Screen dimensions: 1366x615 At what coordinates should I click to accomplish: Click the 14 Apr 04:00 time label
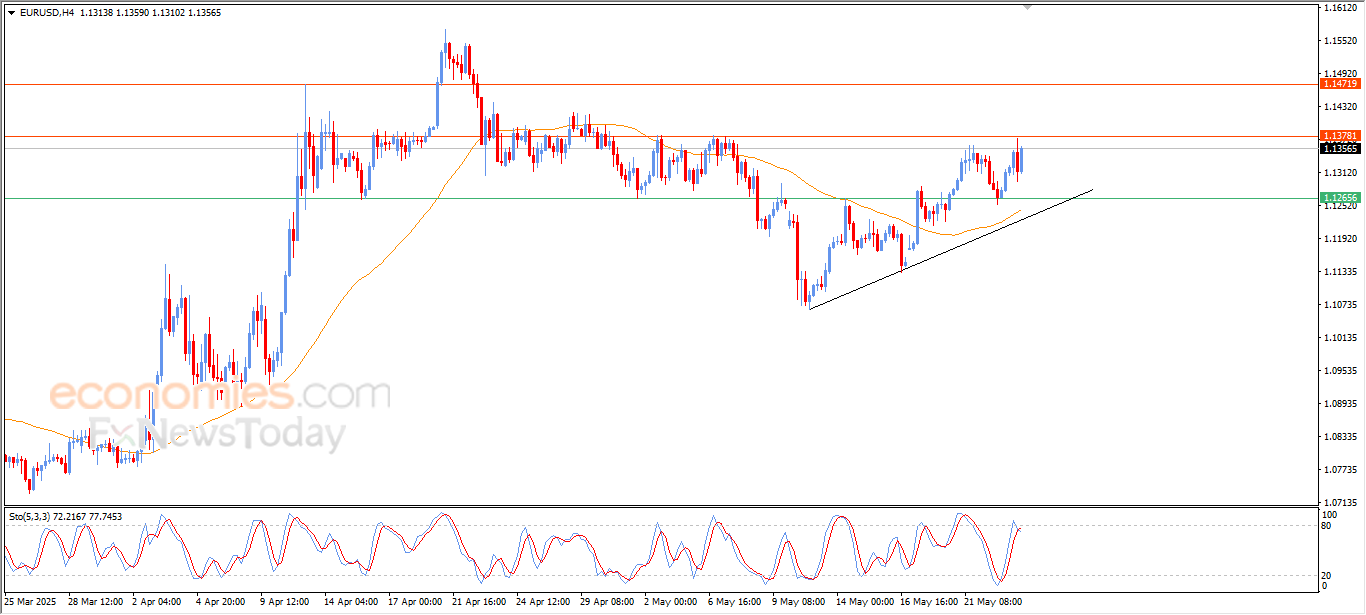pos(353,603)
